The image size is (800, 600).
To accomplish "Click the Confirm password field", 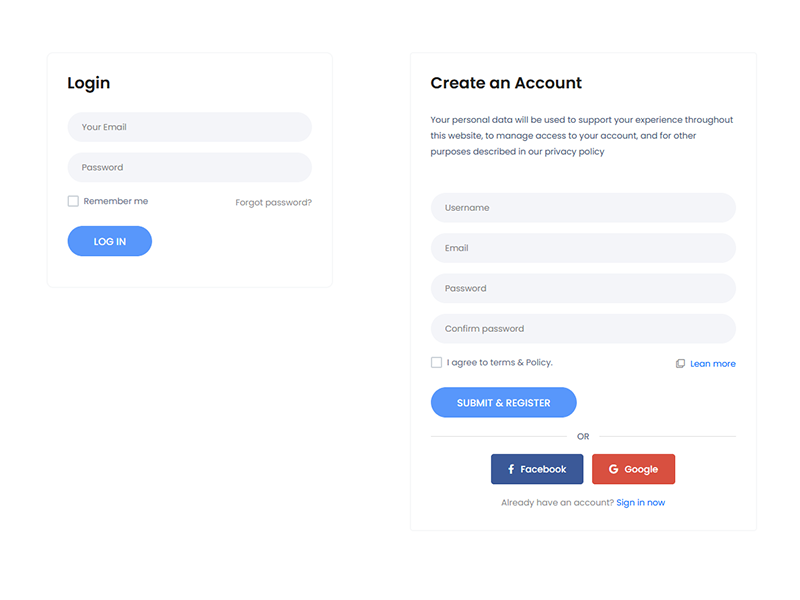I will pyautogui.click(x=583, y=328).
